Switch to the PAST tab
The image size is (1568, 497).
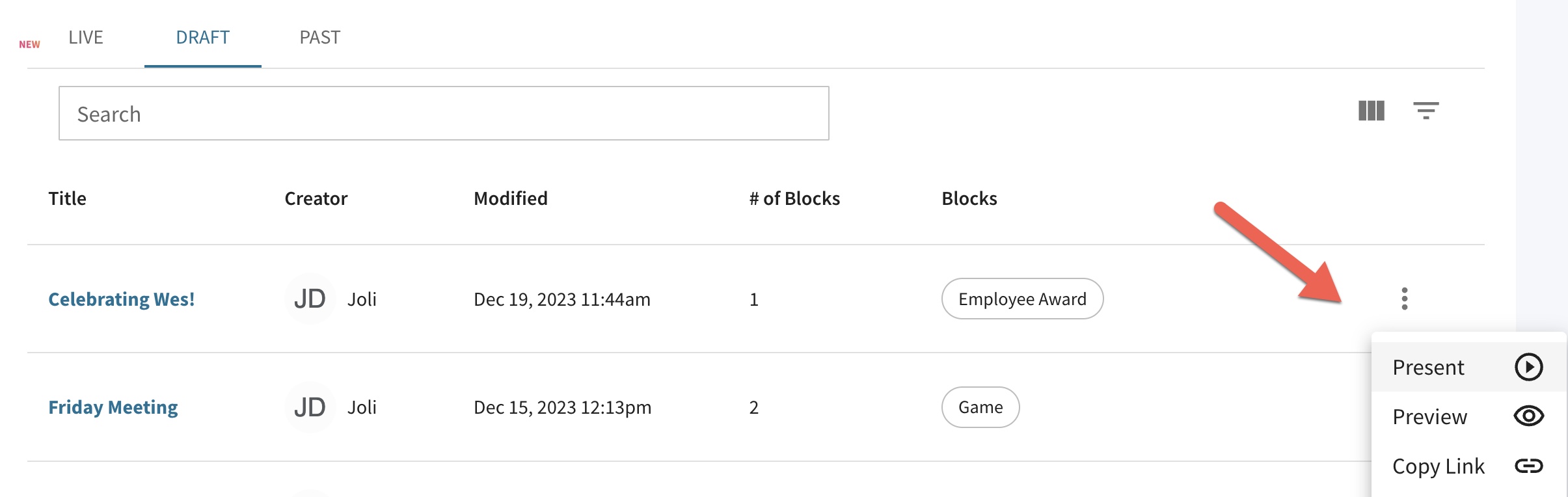click(319, 37)
